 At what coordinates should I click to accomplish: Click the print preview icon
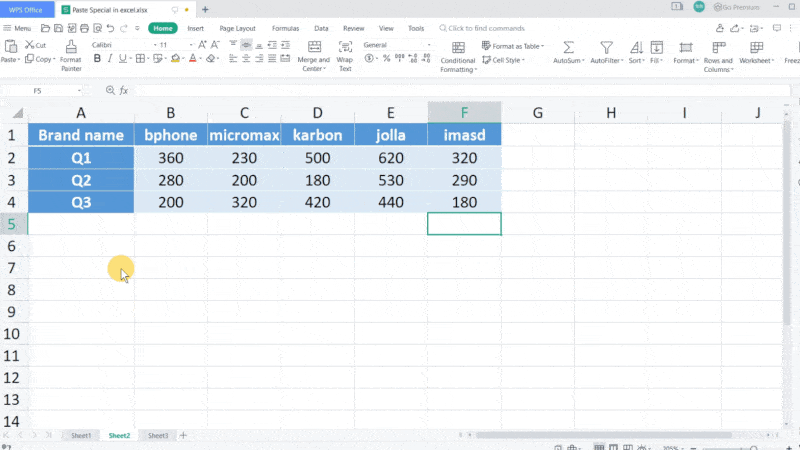(x=97, y=28)
